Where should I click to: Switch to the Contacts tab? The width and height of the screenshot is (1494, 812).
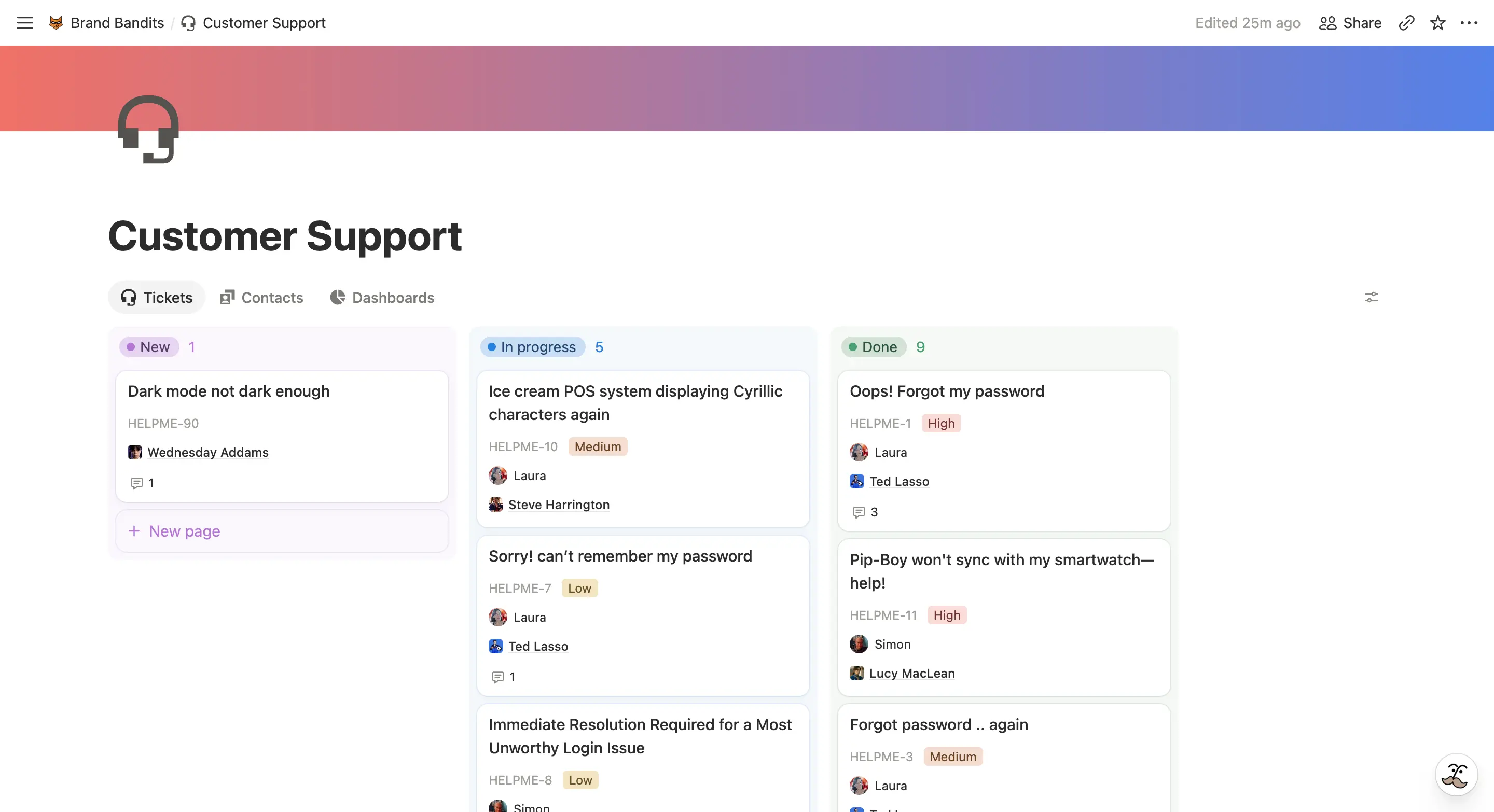pos(261,297)
